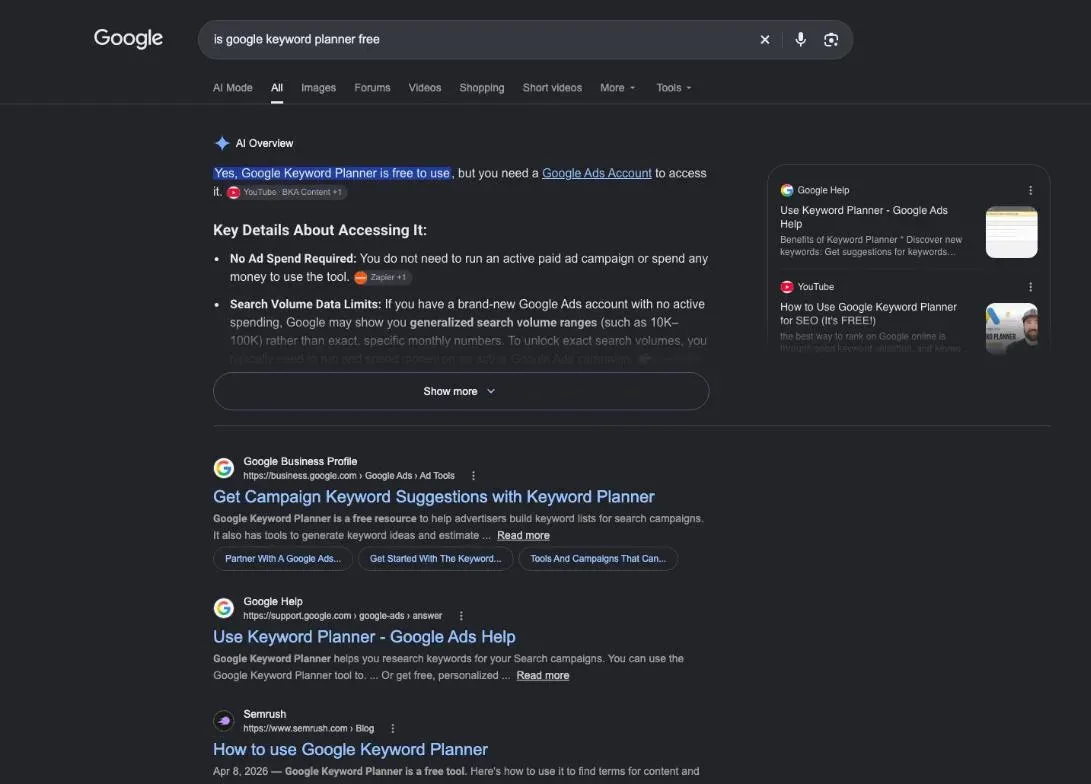Viewport: 1091px width, 784px height.
Task: Select the All results tab
Action: 277,88
